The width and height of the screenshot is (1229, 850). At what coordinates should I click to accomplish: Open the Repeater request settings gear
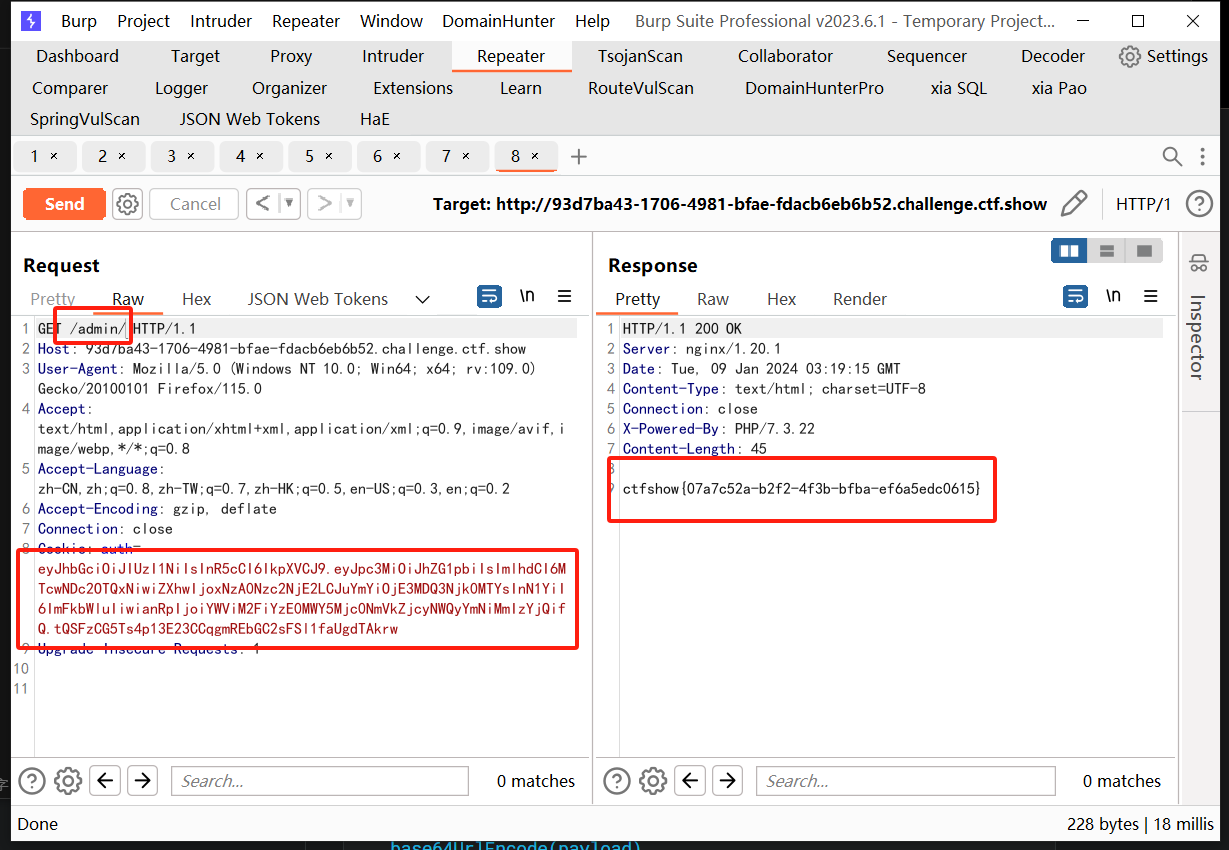(127, 204)
